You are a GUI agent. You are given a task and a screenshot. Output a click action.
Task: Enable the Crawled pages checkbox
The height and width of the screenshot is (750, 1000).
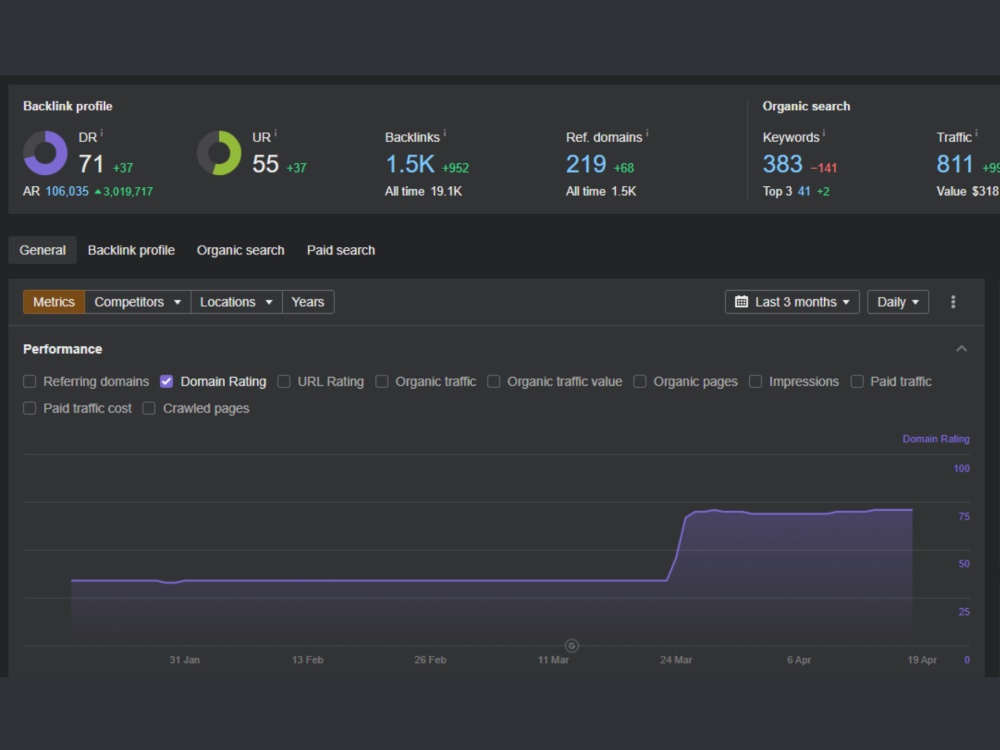pyautogui.click(x=149, y=408)
